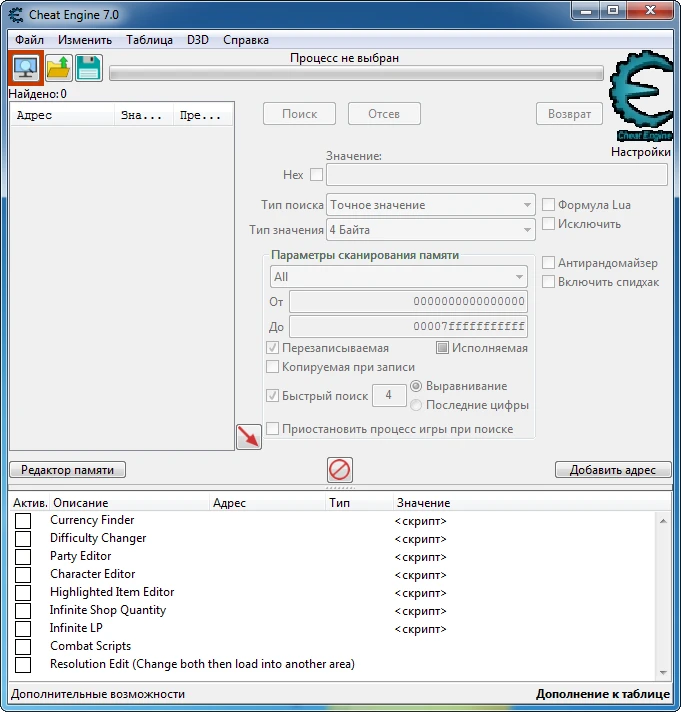The image size is (681, 712).
Task: Toggle Копируемая при записи checkbox
Action: tap(272, 366)
